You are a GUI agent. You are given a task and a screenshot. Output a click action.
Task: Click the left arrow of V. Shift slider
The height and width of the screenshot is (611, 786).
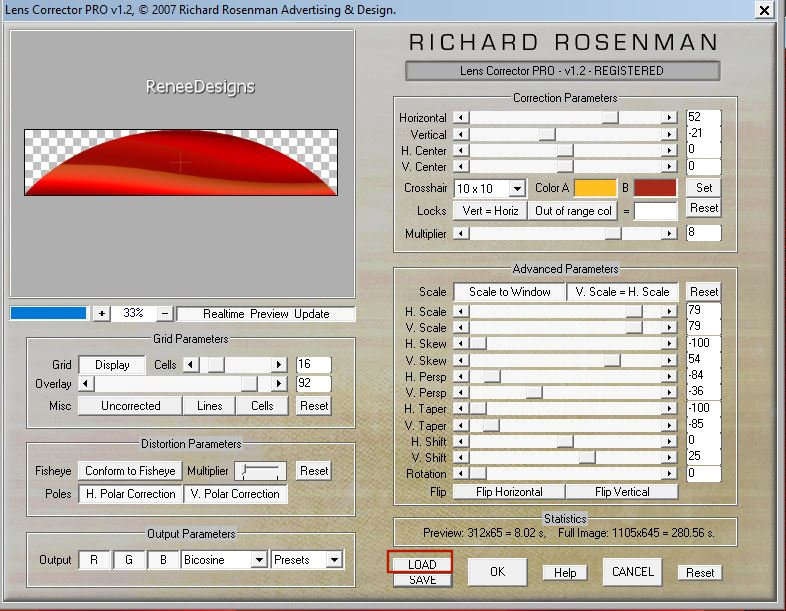(461, 458)
